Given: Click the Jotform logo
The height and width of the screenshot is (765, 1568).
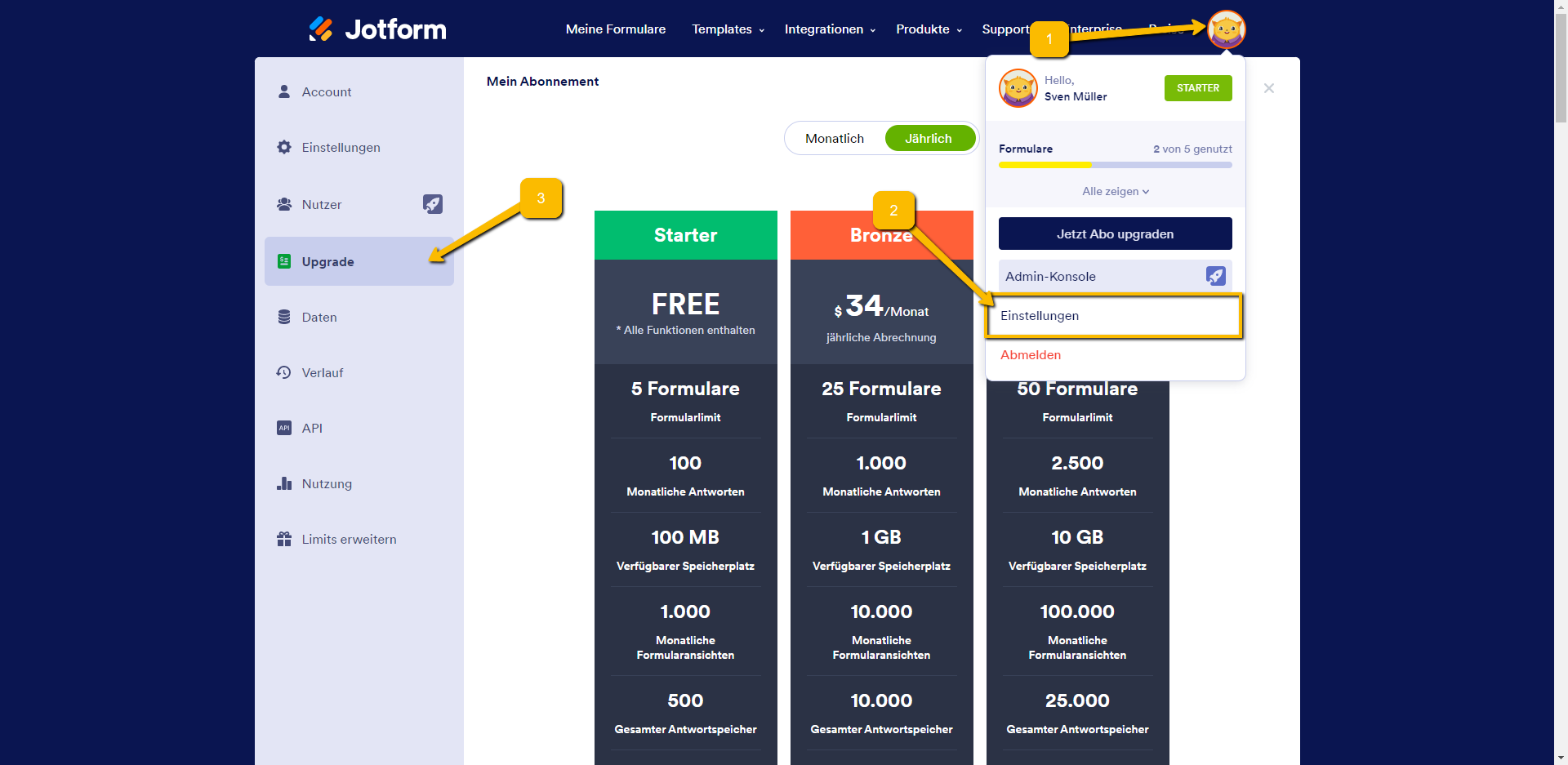Looking at the screenshot, I should tap(377, 29).
